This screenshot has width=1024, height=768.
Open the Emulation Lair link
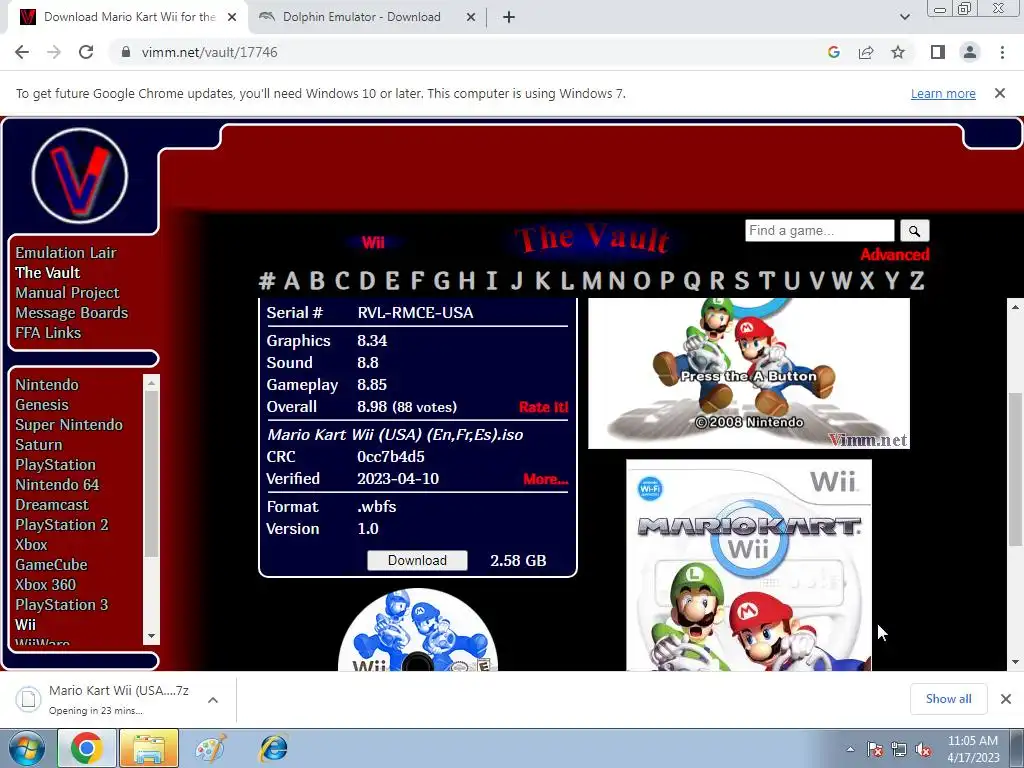[65, 253]
